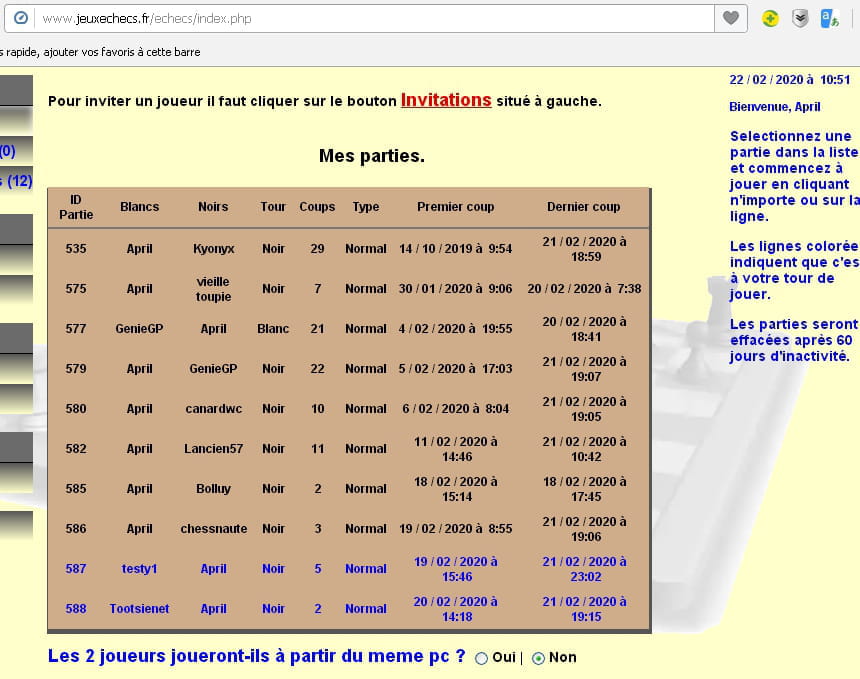Open blue game 587 against testy1
The image size is (860, 679).
(349, 569)
